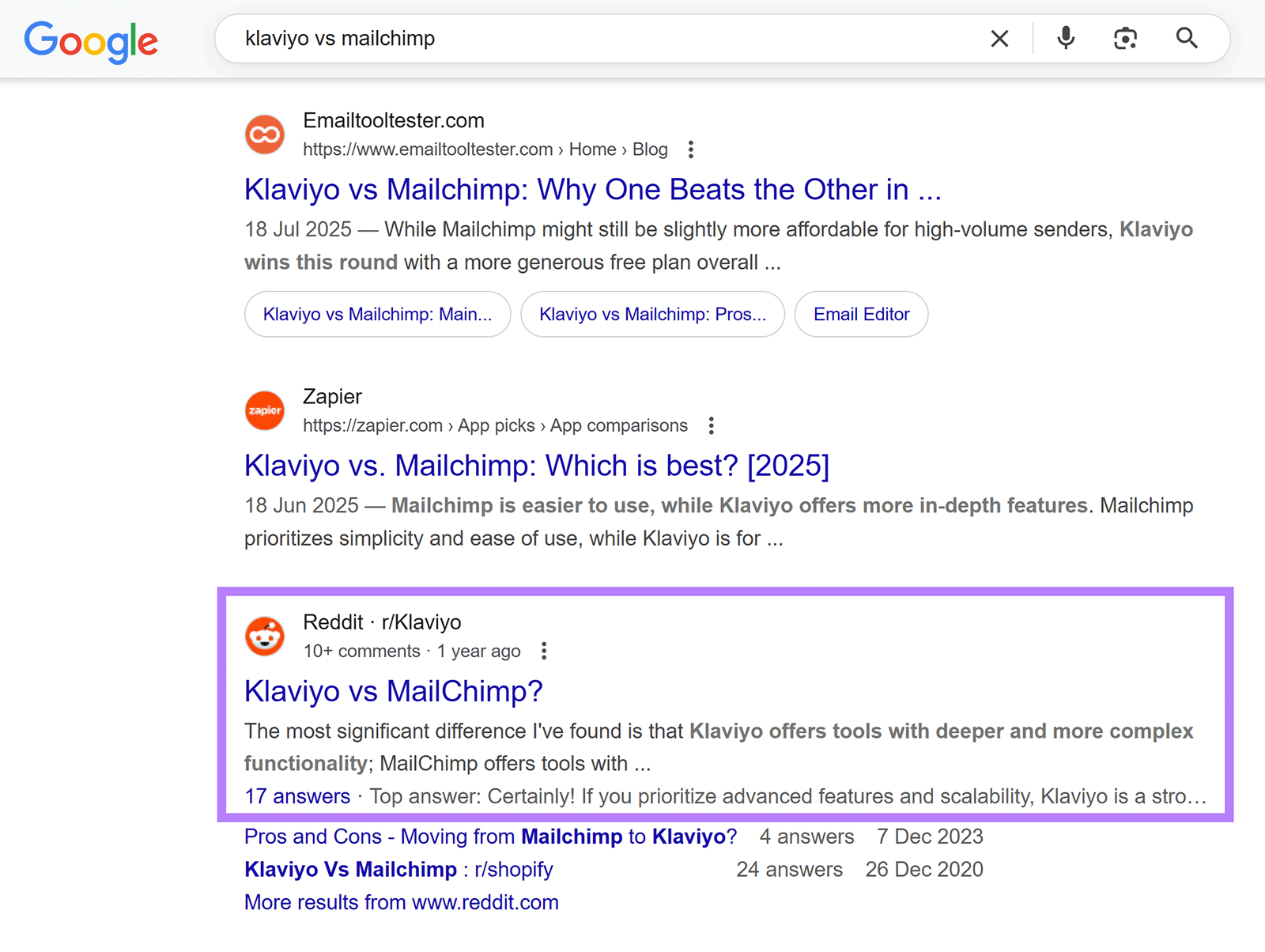Clear the search query with the X icon
The width and height of the screenshot is (1265, 952).
(999, 38)
